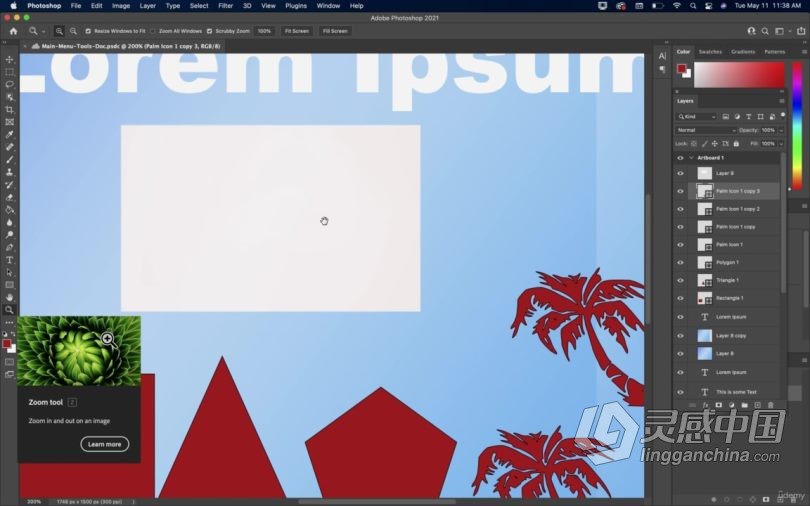Select the Brush tool
Image resolution: width=810 pixels, height=506 pixels.
[x=9, y=160]
